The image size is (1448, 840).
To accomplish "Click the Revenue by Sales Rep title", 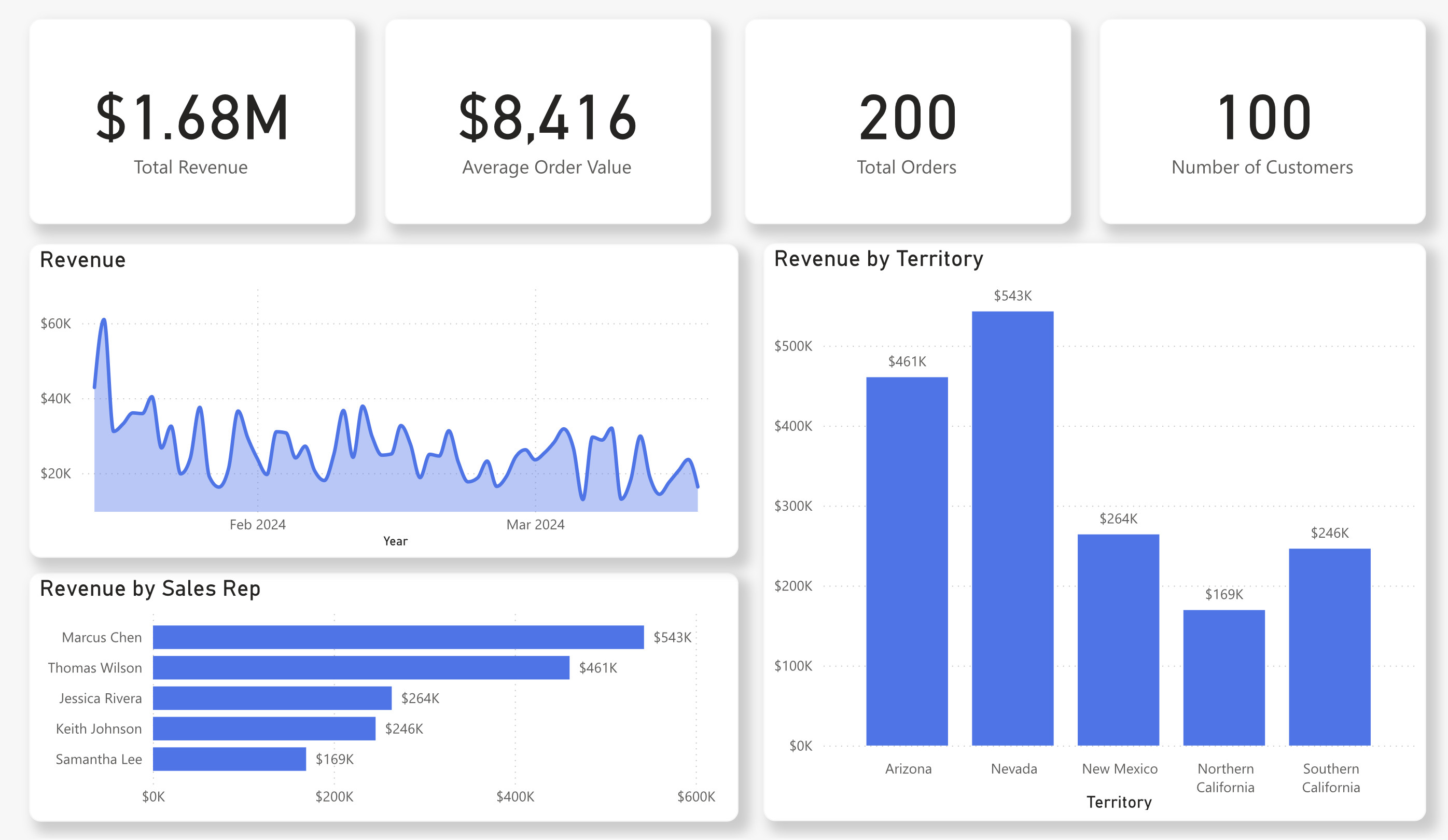I will coord(150,589).
